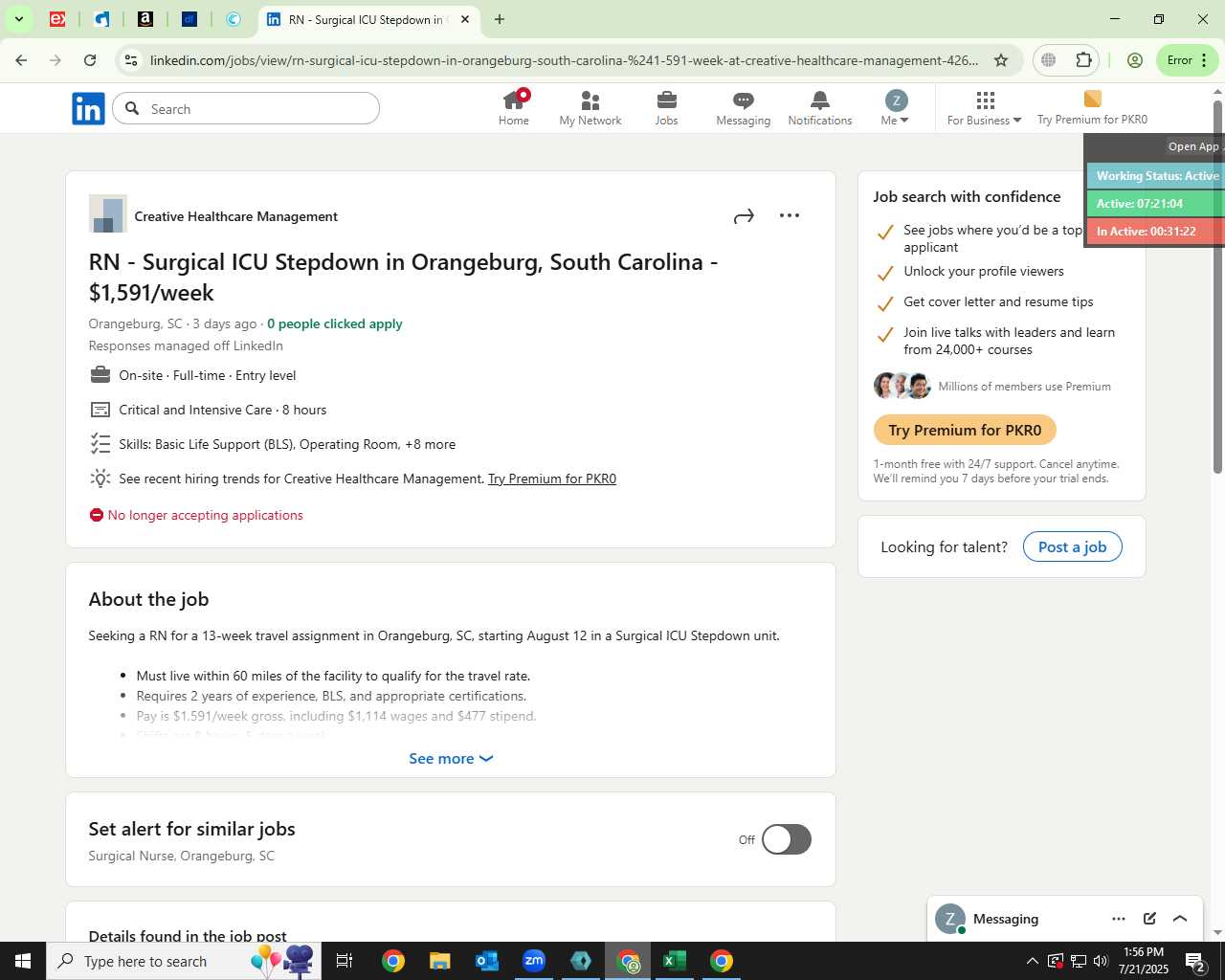Click Try Premium for PKR0 in top nav

(x=1092, y=108)
